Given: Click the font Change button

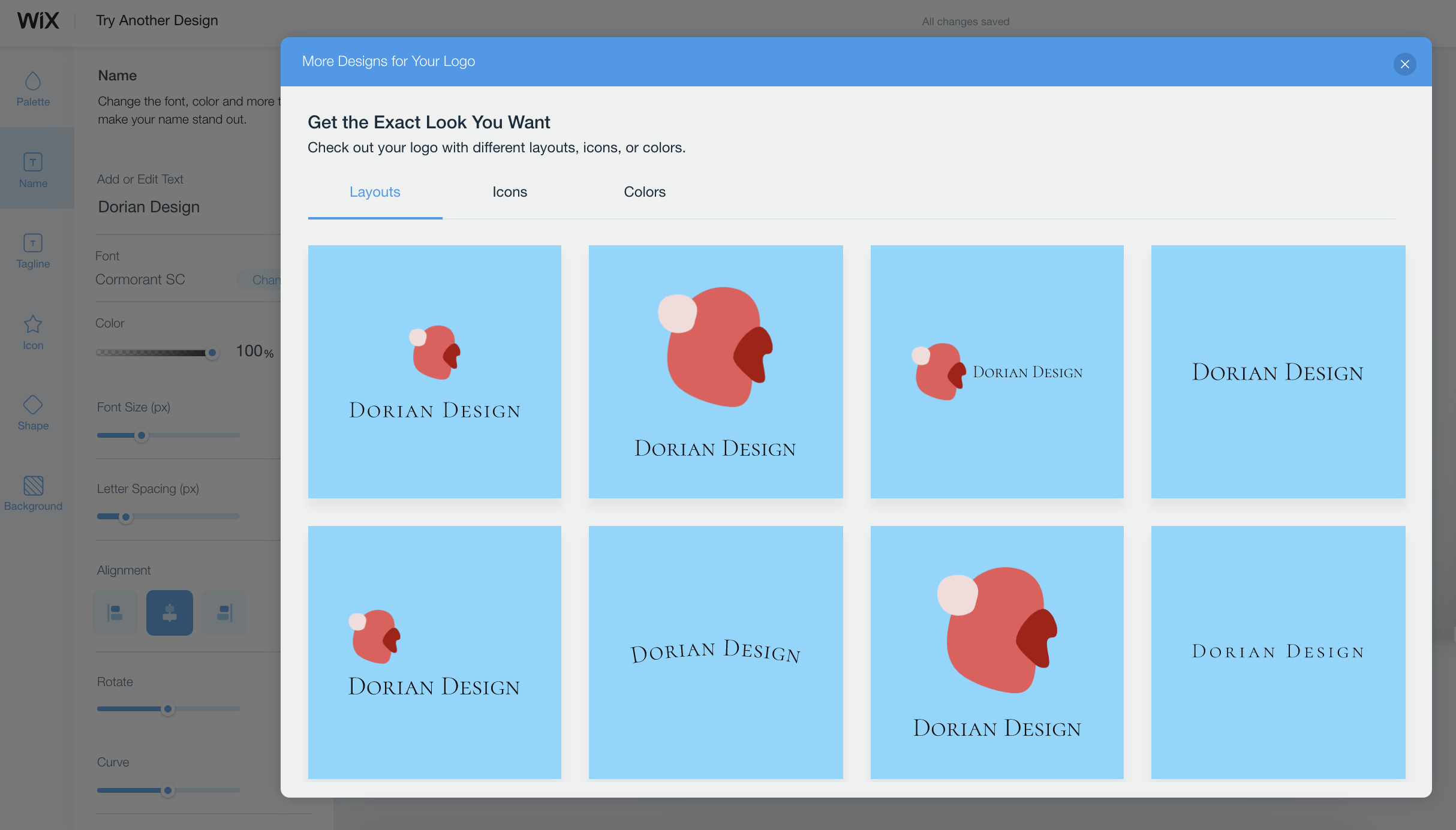Looking at the screenshot, I should pyautogui.click(x=259, y=279).
